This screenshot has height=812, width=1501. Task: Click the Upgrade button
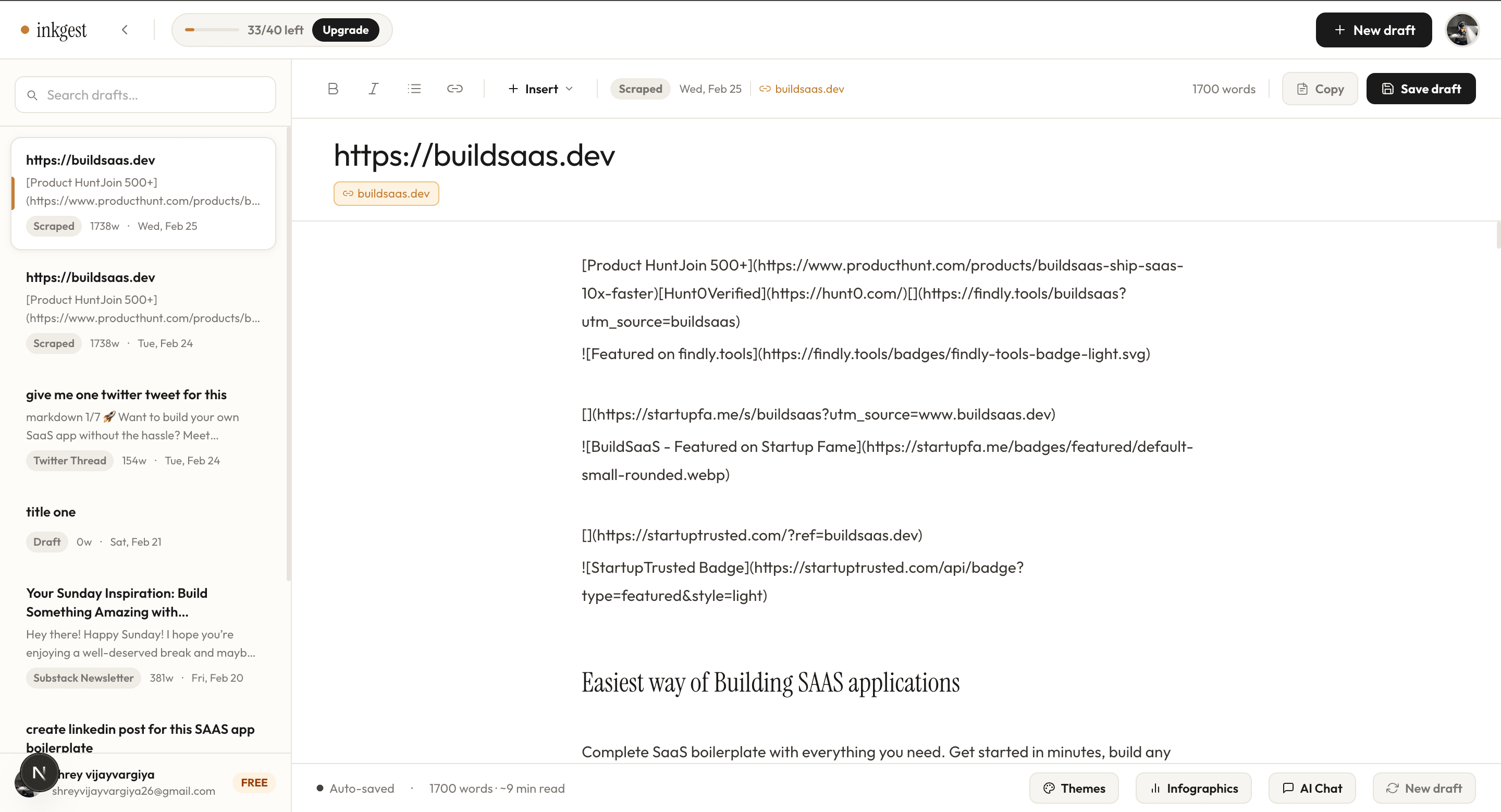point(346,30)
